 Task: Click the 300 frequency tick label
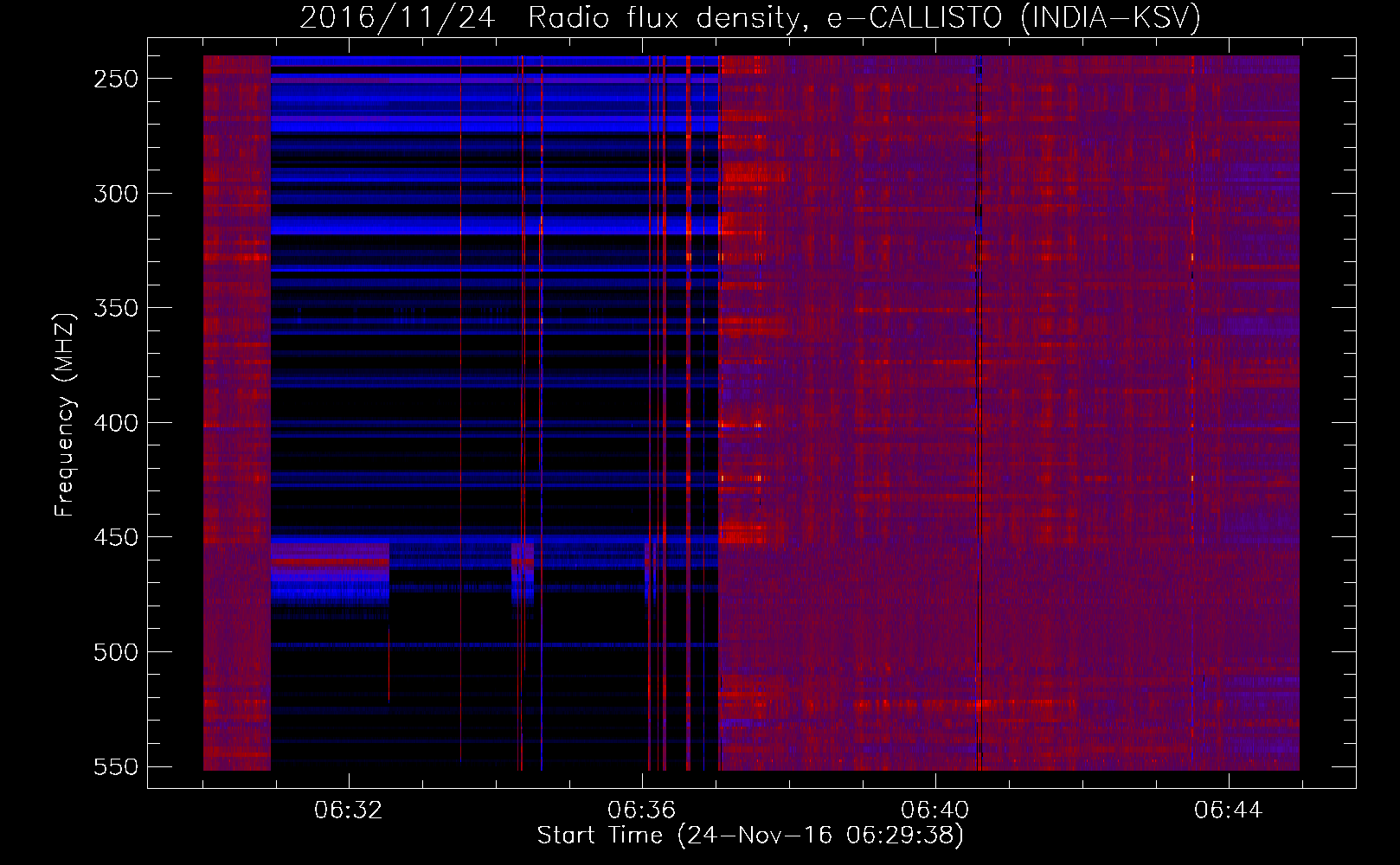[x=116, y=194]
